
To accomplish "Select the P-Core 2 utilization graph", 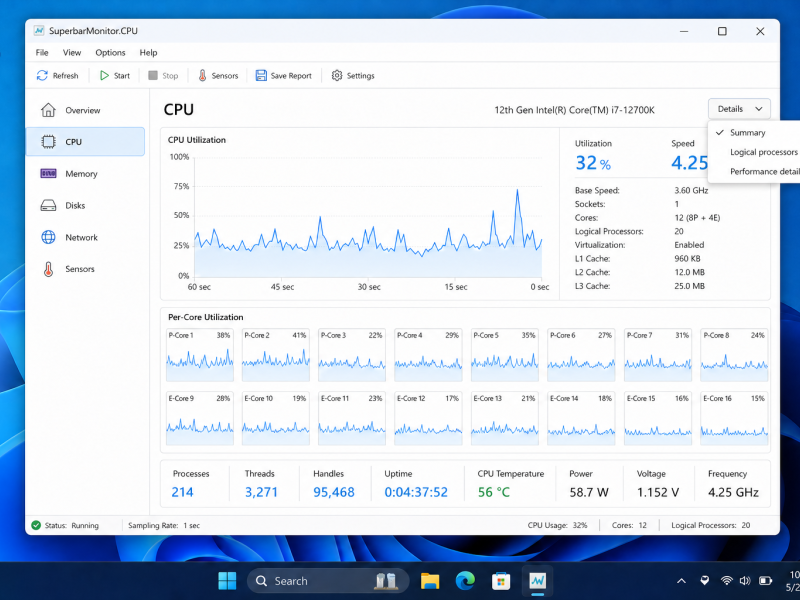I will coord(276,355).
